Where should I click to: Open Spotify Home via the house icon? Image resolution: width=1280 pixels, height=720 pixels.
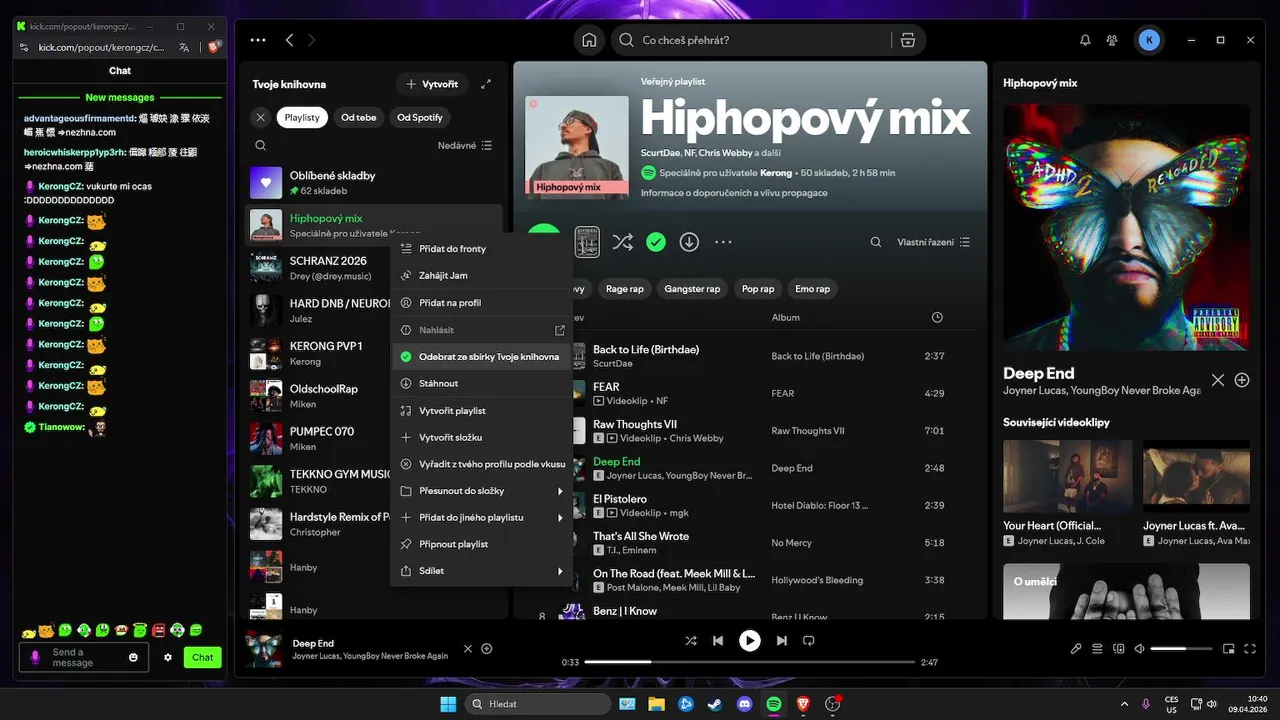589,40
